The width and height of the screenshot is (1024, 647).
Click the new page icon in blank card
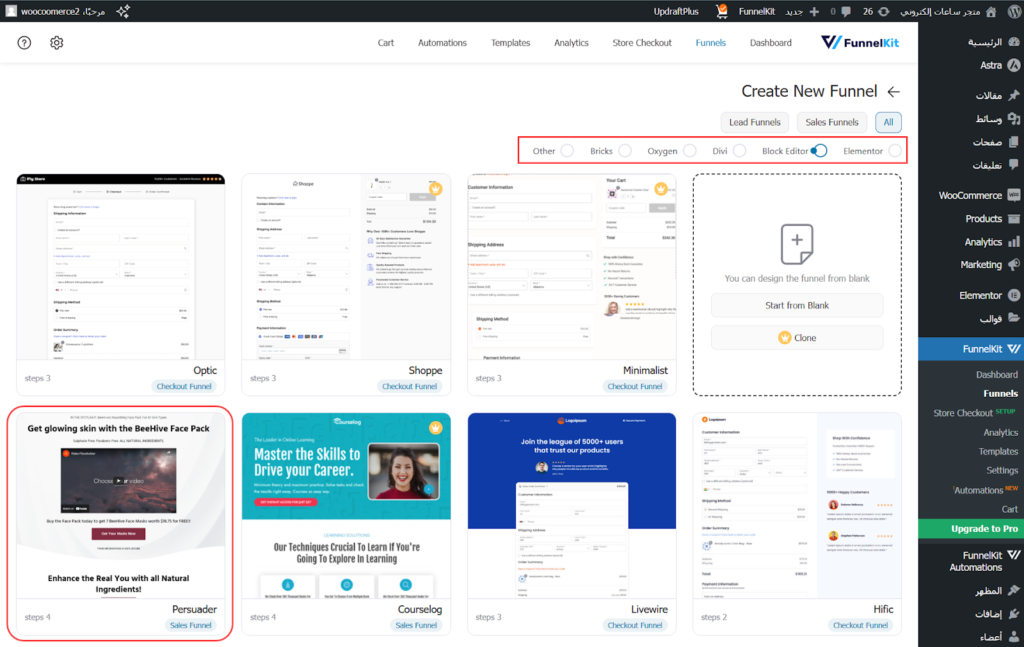pyautogui.click(x=797, y=242)
